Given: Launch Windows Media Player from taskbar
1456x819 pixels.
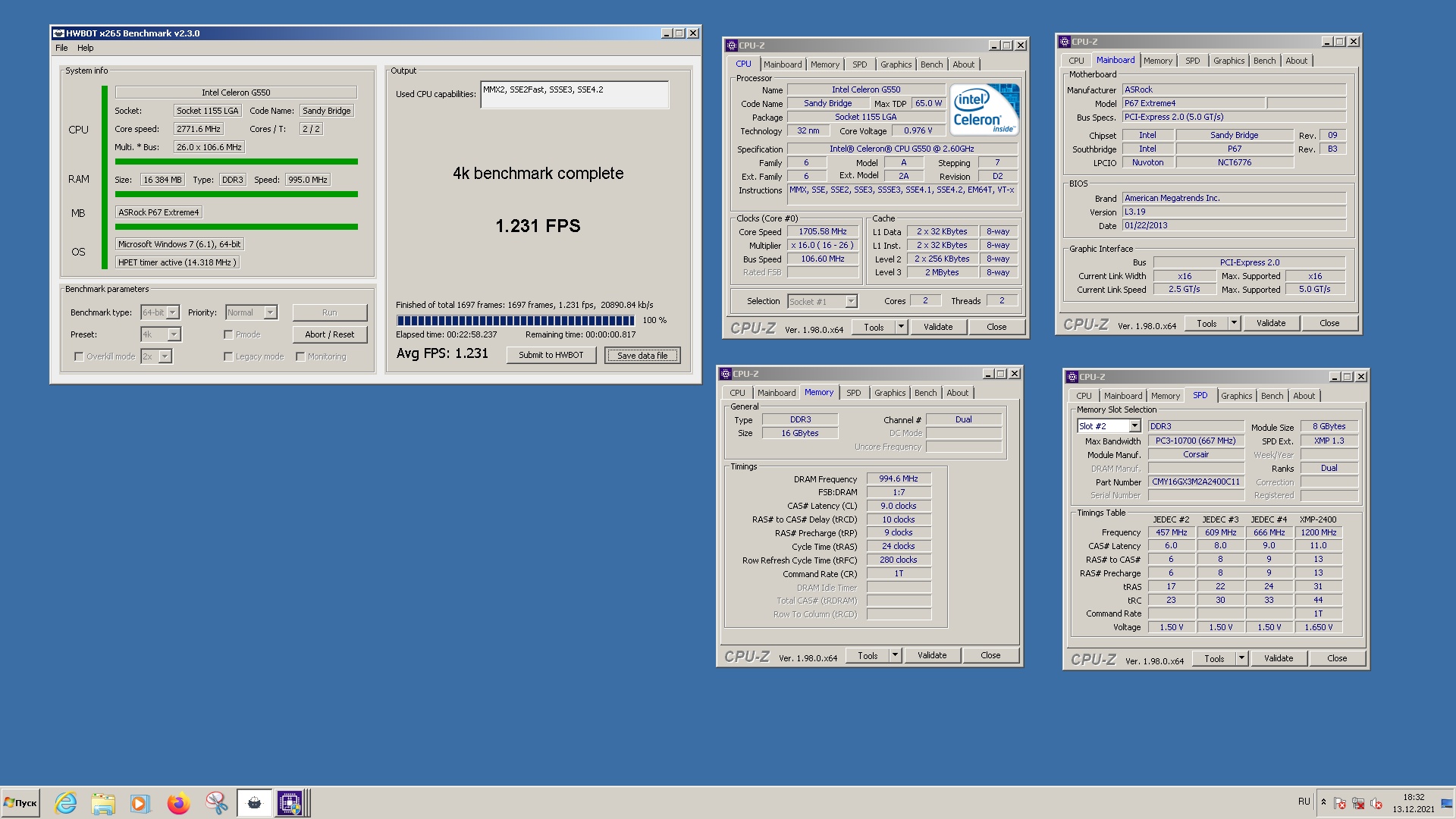Looking at the screenshot, I should 140,803.
